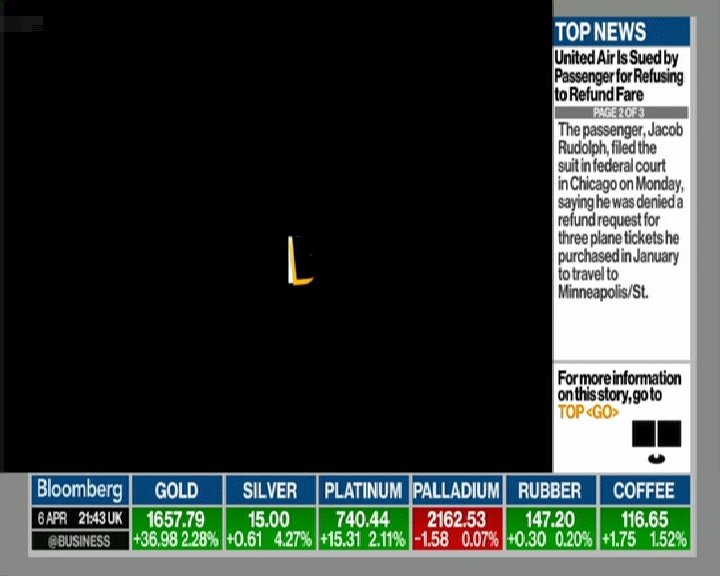720x576 pixels.
Task: Click the @BUSINESS handle
Action: point(80,541)
